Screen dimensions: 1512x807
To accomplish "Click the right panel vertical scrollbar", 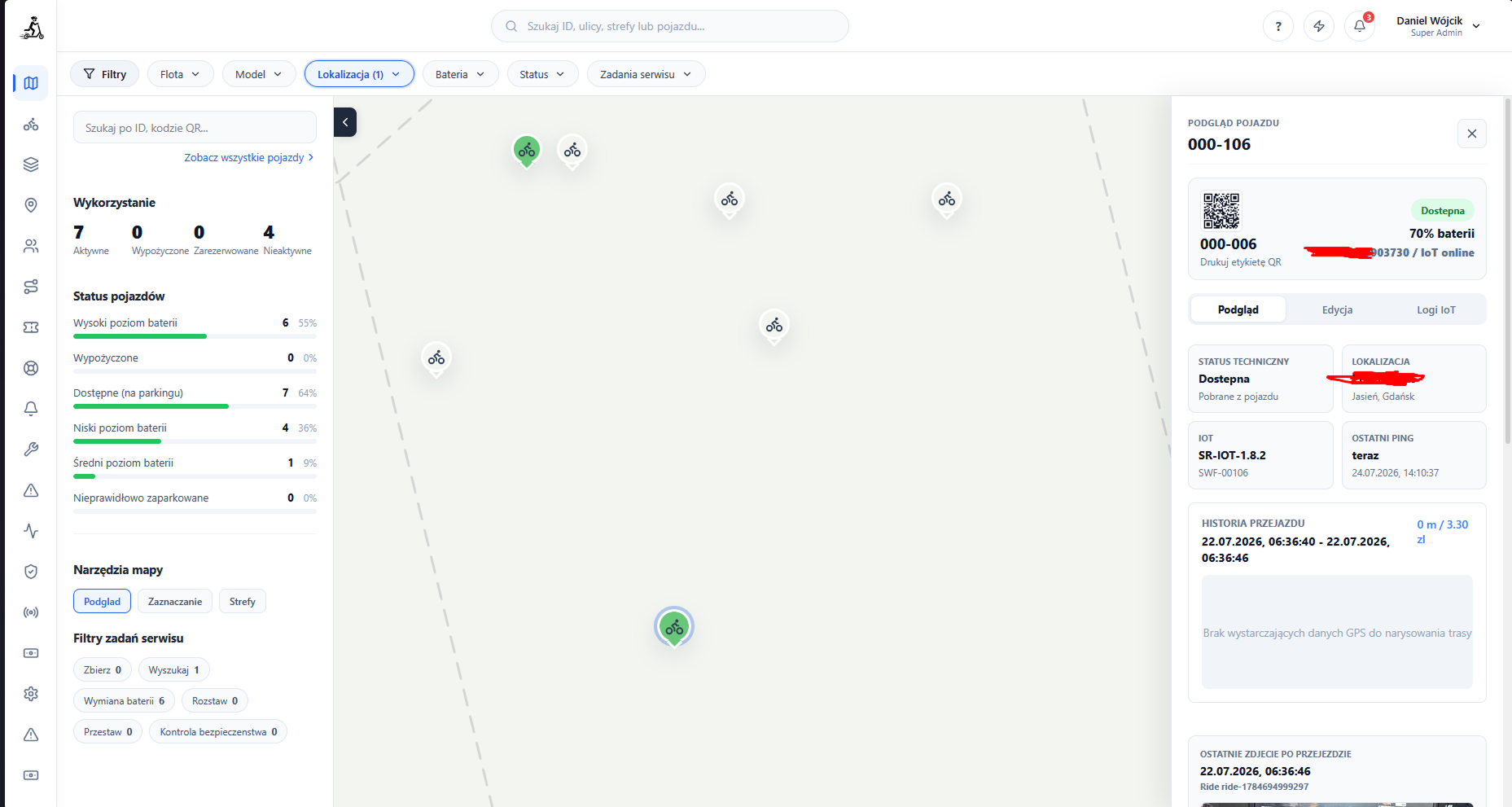I will pyautogui.click(x=1507, y=273).
